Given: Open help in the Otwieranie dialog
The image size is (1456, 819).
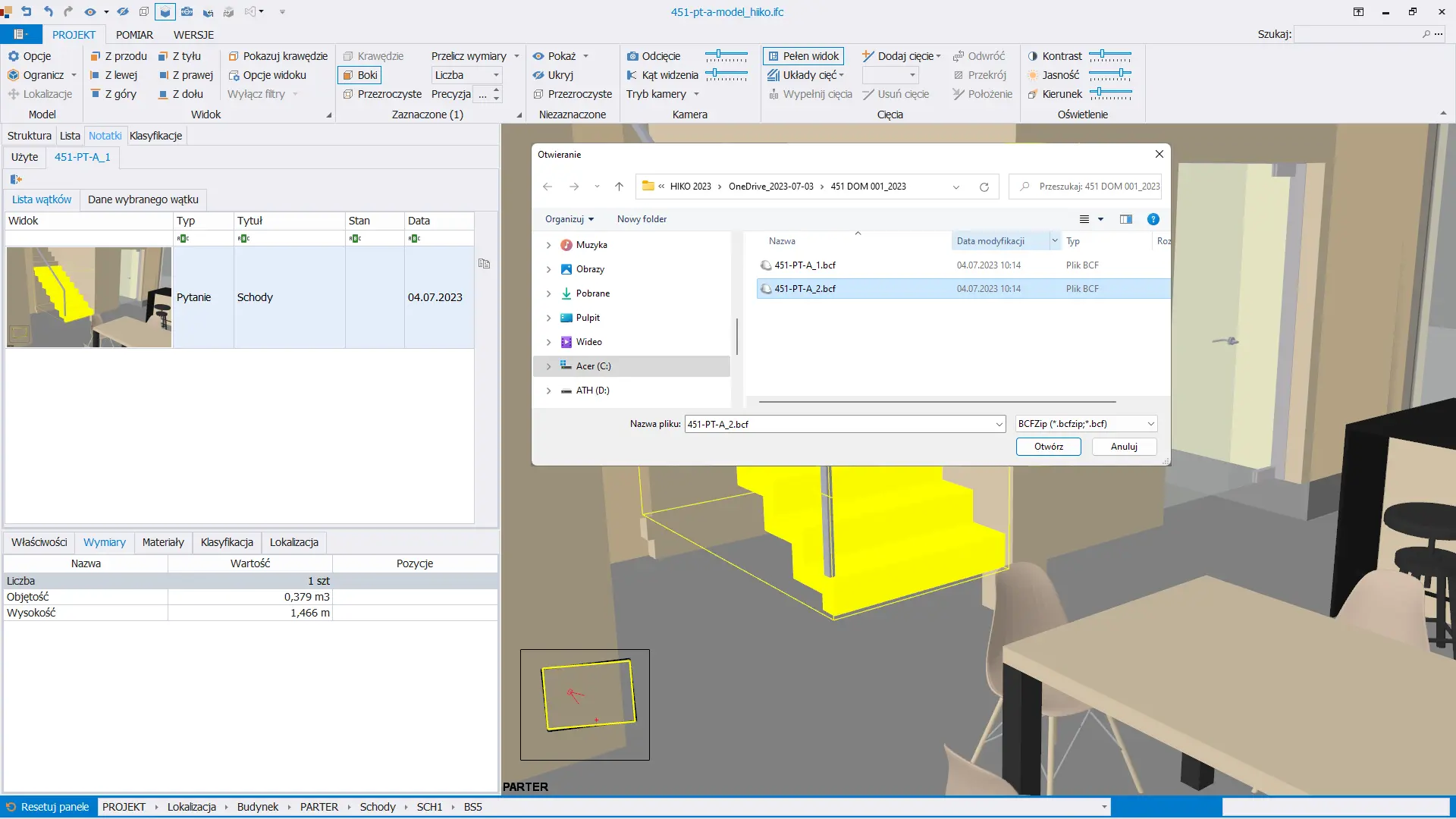Looking at the screenshot, I should 1153,219.
